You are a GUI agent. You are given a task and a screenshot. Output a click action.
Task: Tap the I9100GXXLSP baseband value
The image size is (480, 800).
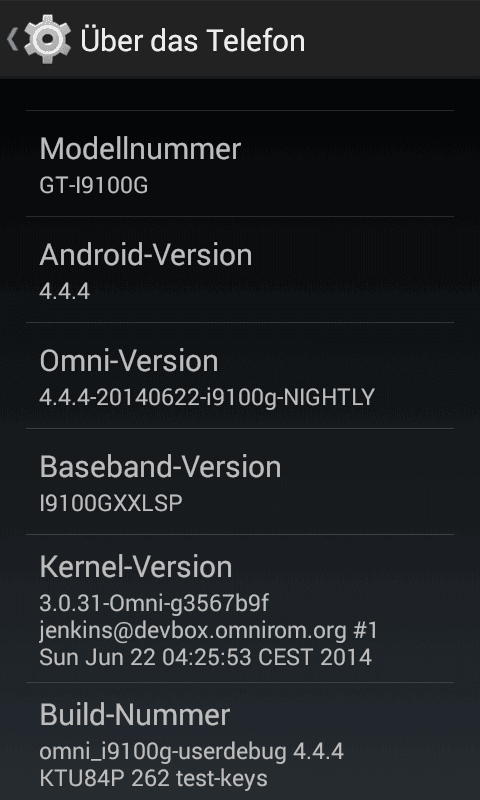coord(111,503)
